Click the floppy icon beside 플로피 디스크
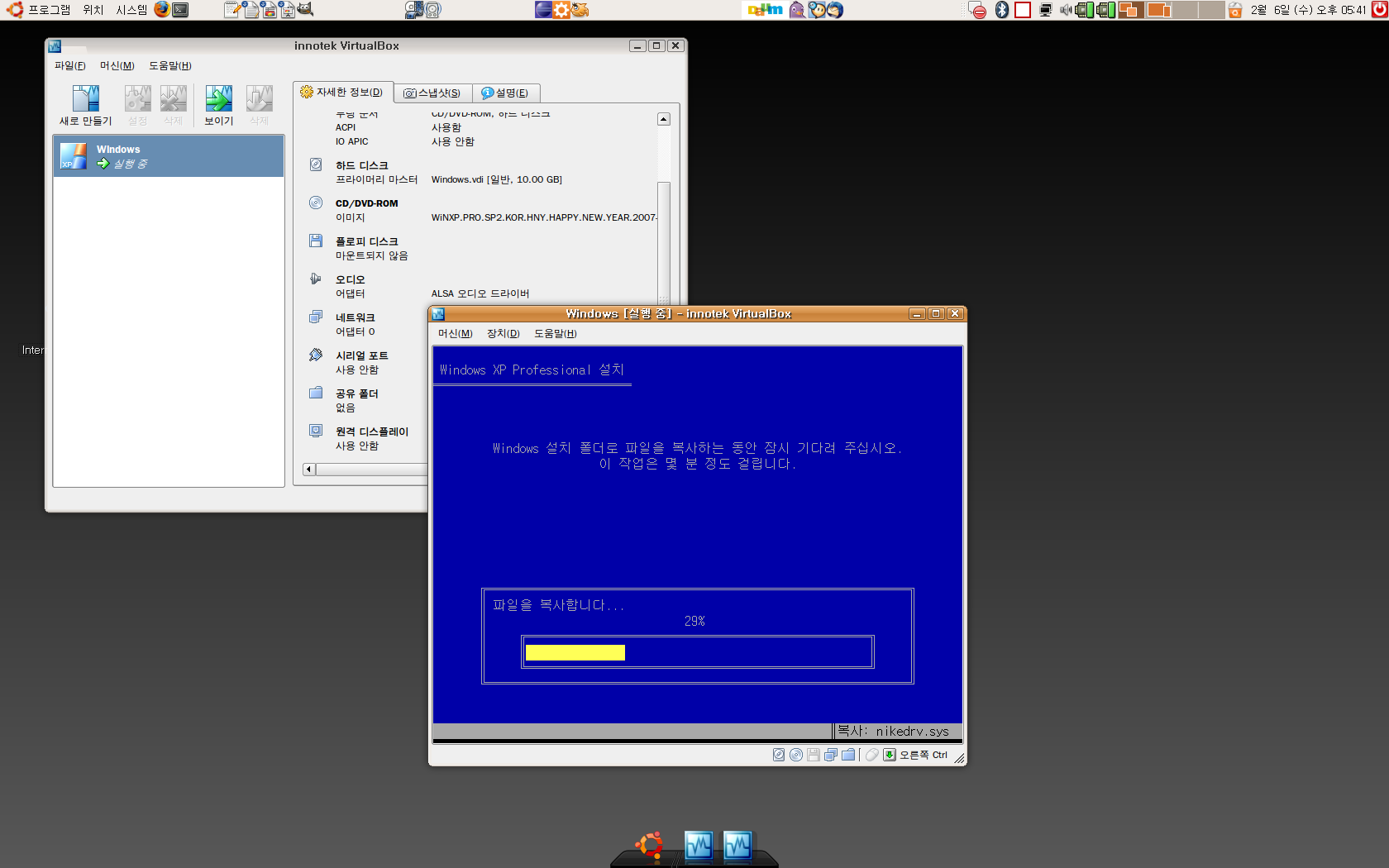The height and width of the screenshot is (868, 1389). click(316, 241)
